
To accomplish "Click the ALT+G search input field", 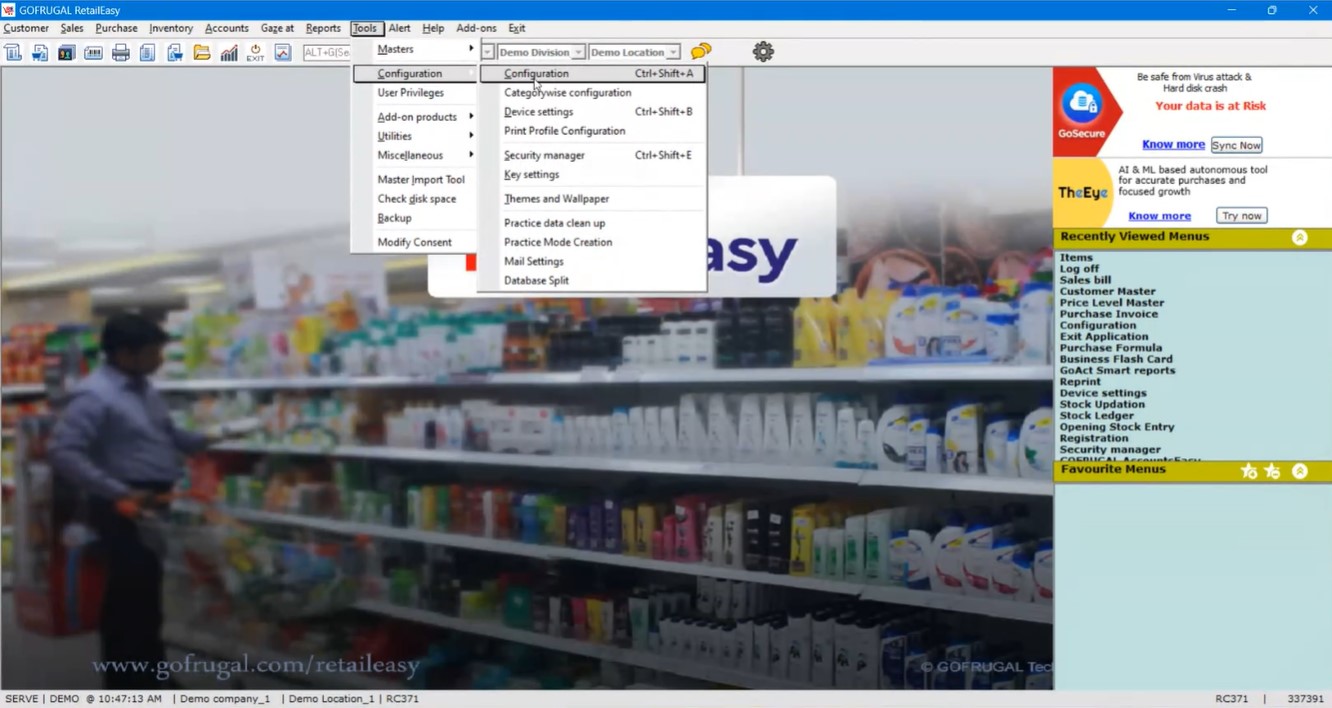I will (x=326, y=52).
